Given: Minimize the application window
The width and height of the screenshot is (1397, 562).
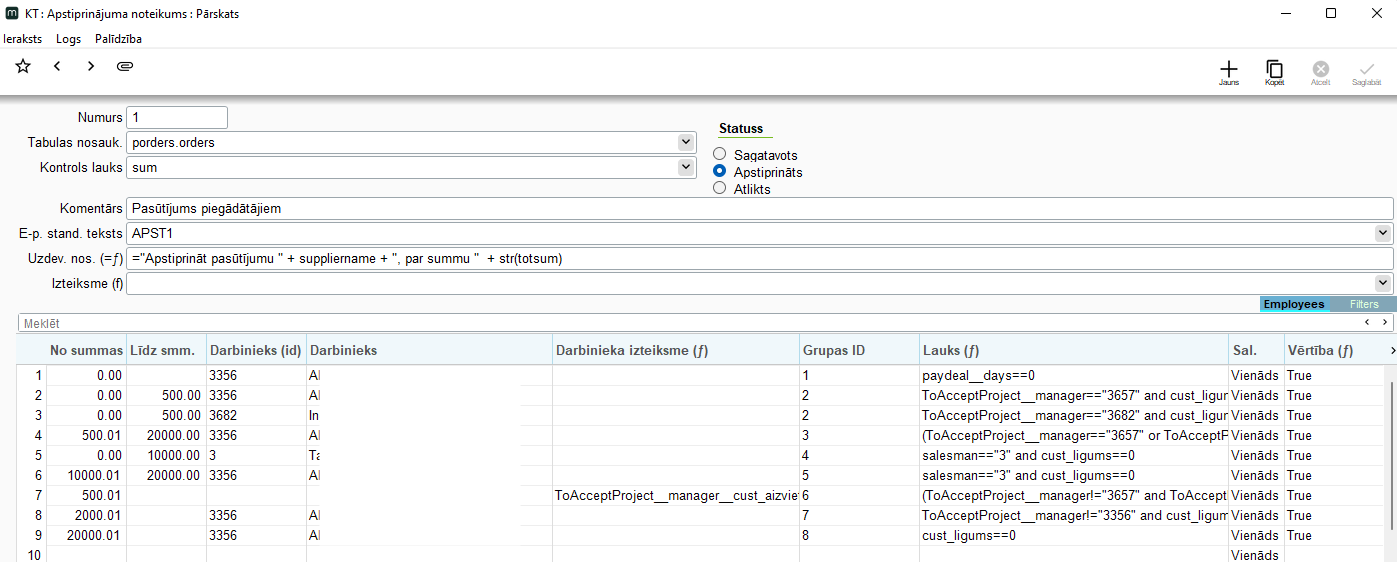Looking at the screenshot, I should [1285, 14].
